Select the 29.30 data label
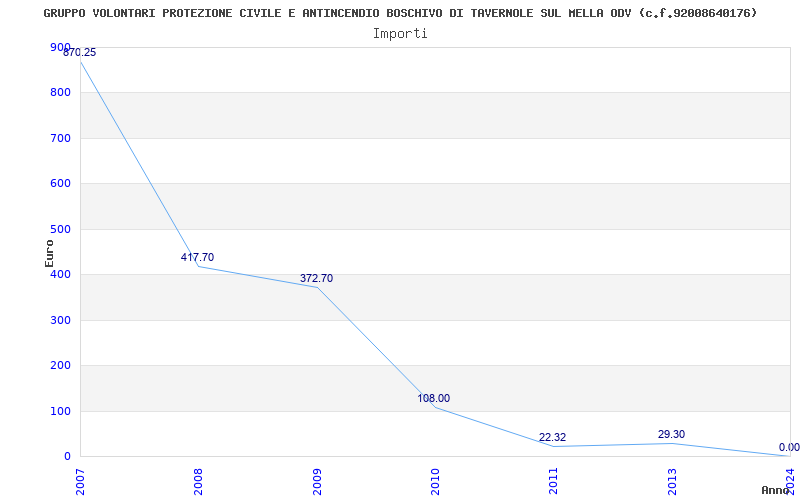This screenshot has height=500, width=800. tap(671, 434)
